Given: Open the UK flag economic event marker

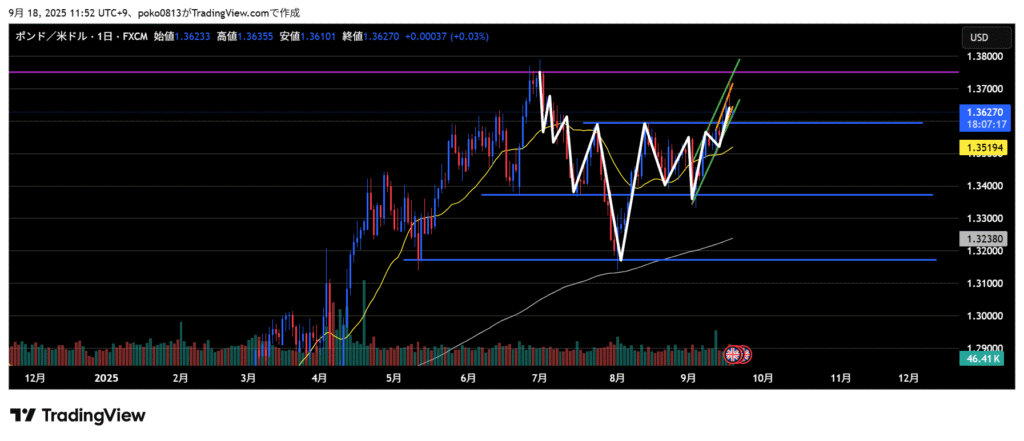Looking at the screenshot, I should click(732, 353).
